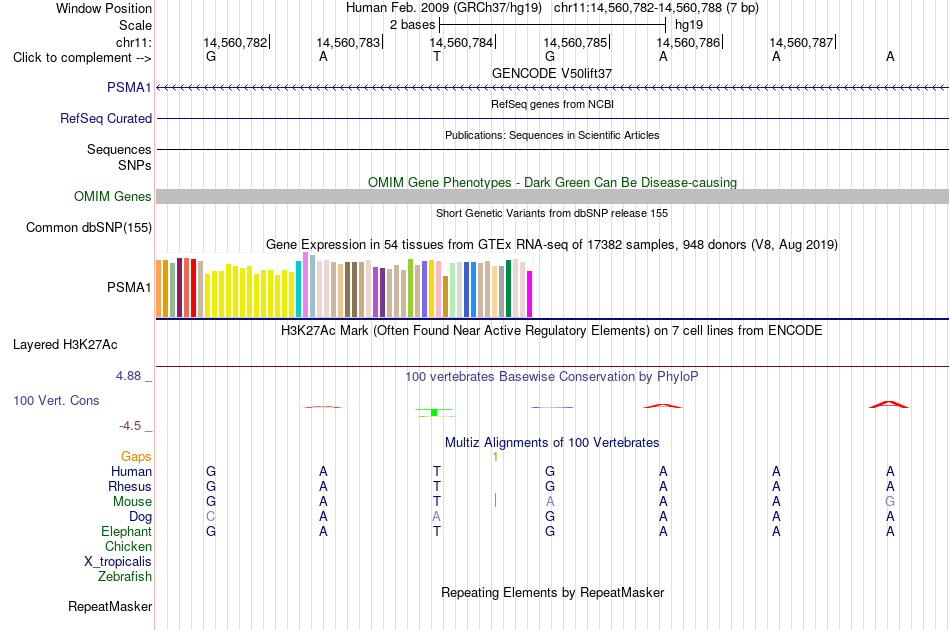Open the RefSeq Curated track label
Viewport: 950px width, 630px height.
106,118
